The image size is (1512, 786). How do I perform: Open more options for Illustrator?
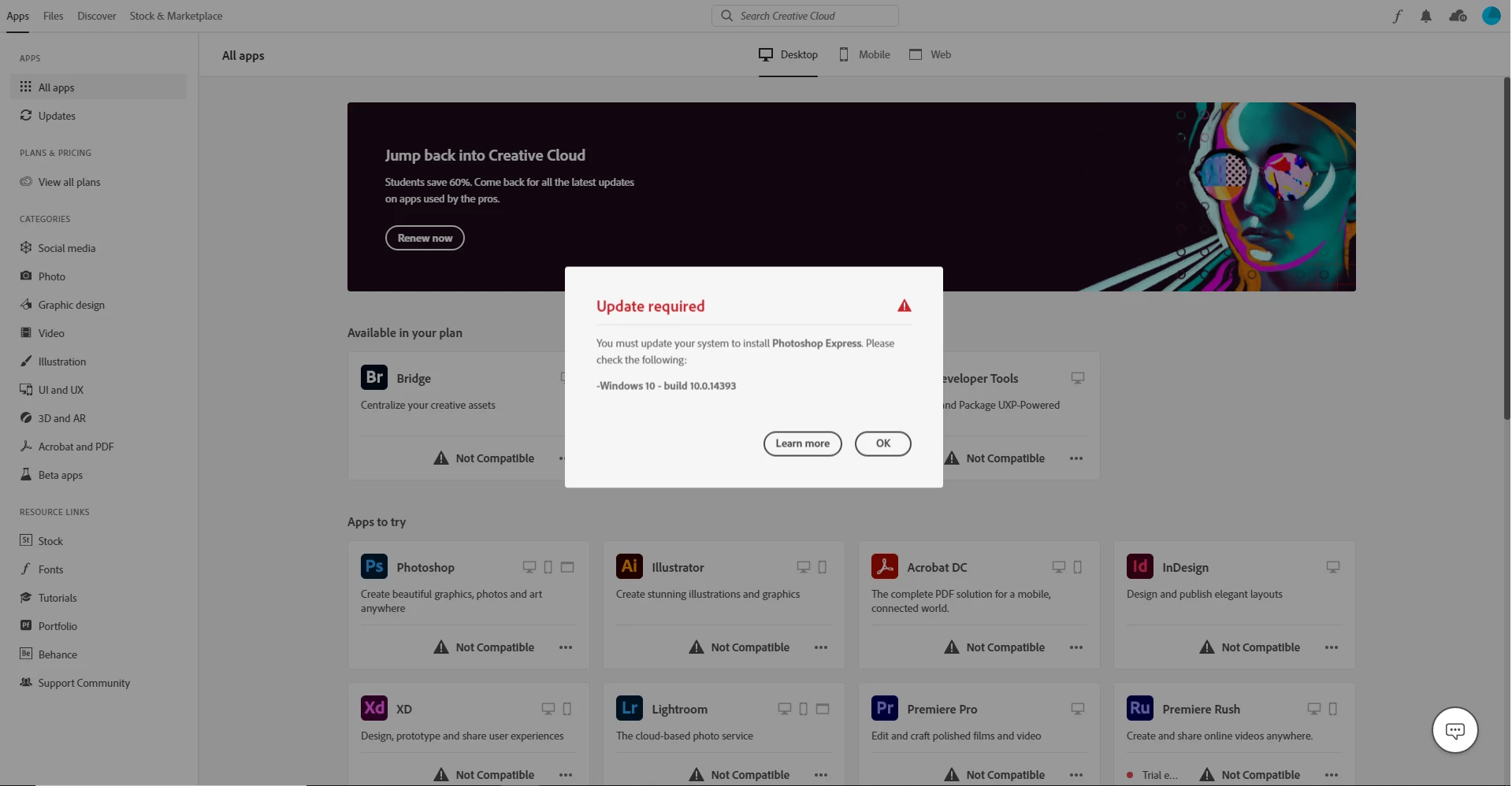(821, 647)
